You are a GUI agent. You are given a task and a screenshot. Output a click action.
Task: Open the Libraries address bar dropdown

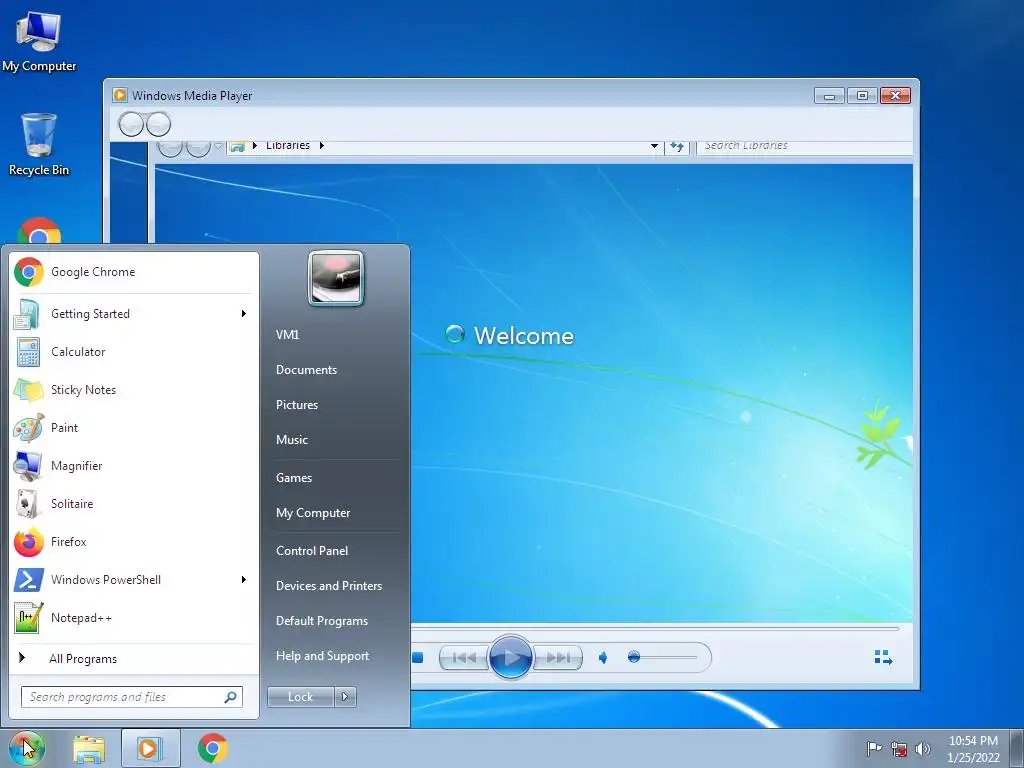(x=654, y=146)
